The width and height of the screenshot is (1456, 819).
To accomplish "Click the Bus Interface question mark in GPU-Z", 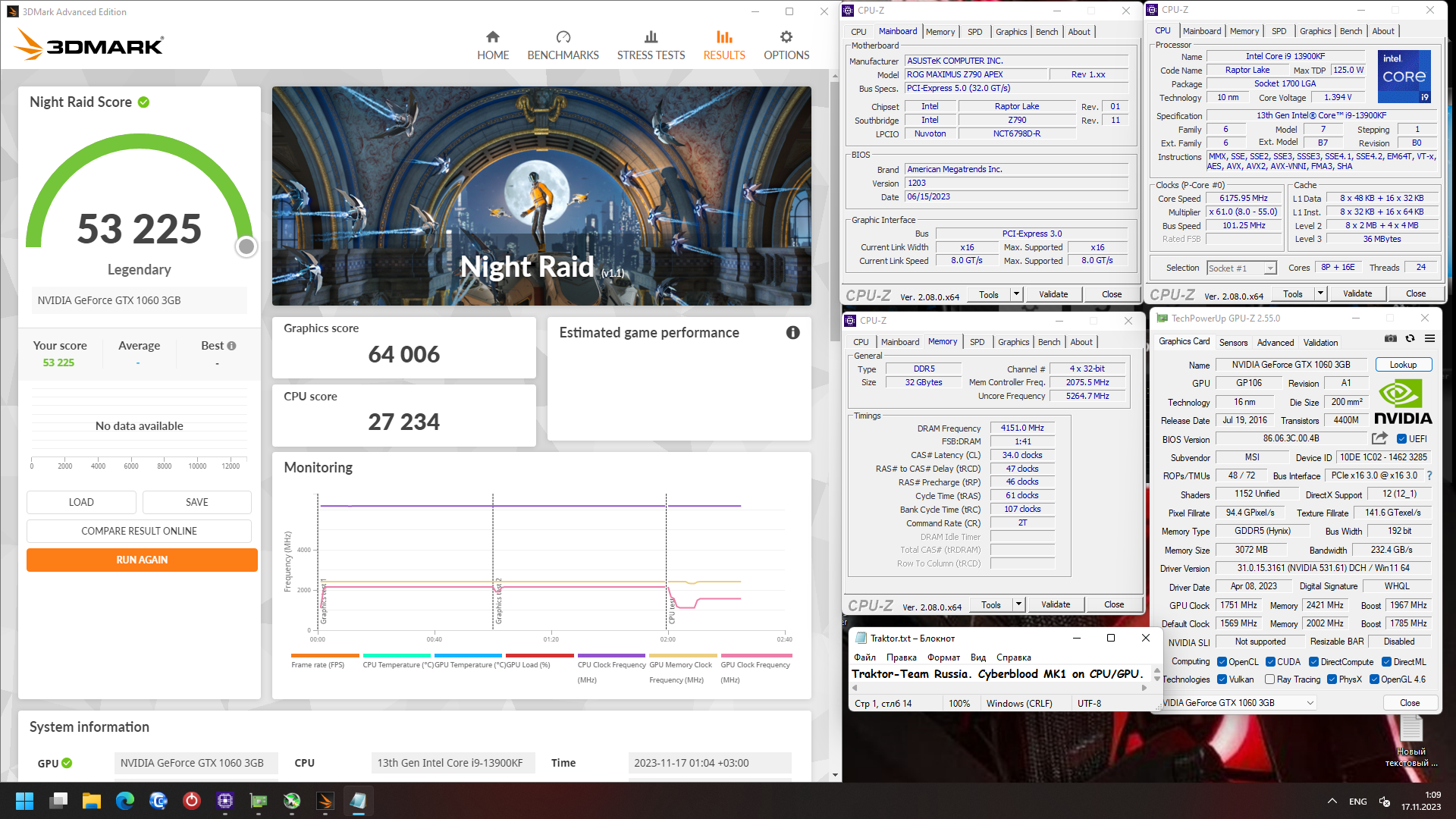I will pos(1429,475).
